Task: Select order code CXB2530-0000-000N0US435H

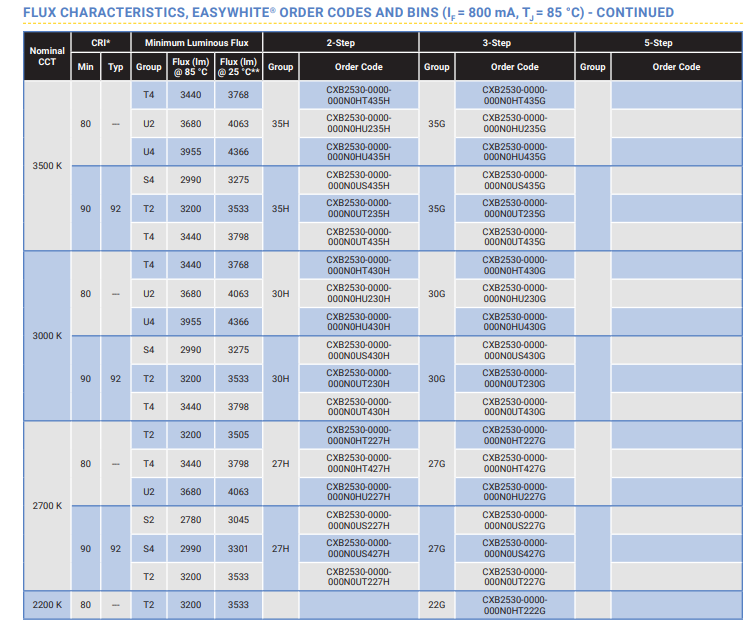Action: coord(359,180)
